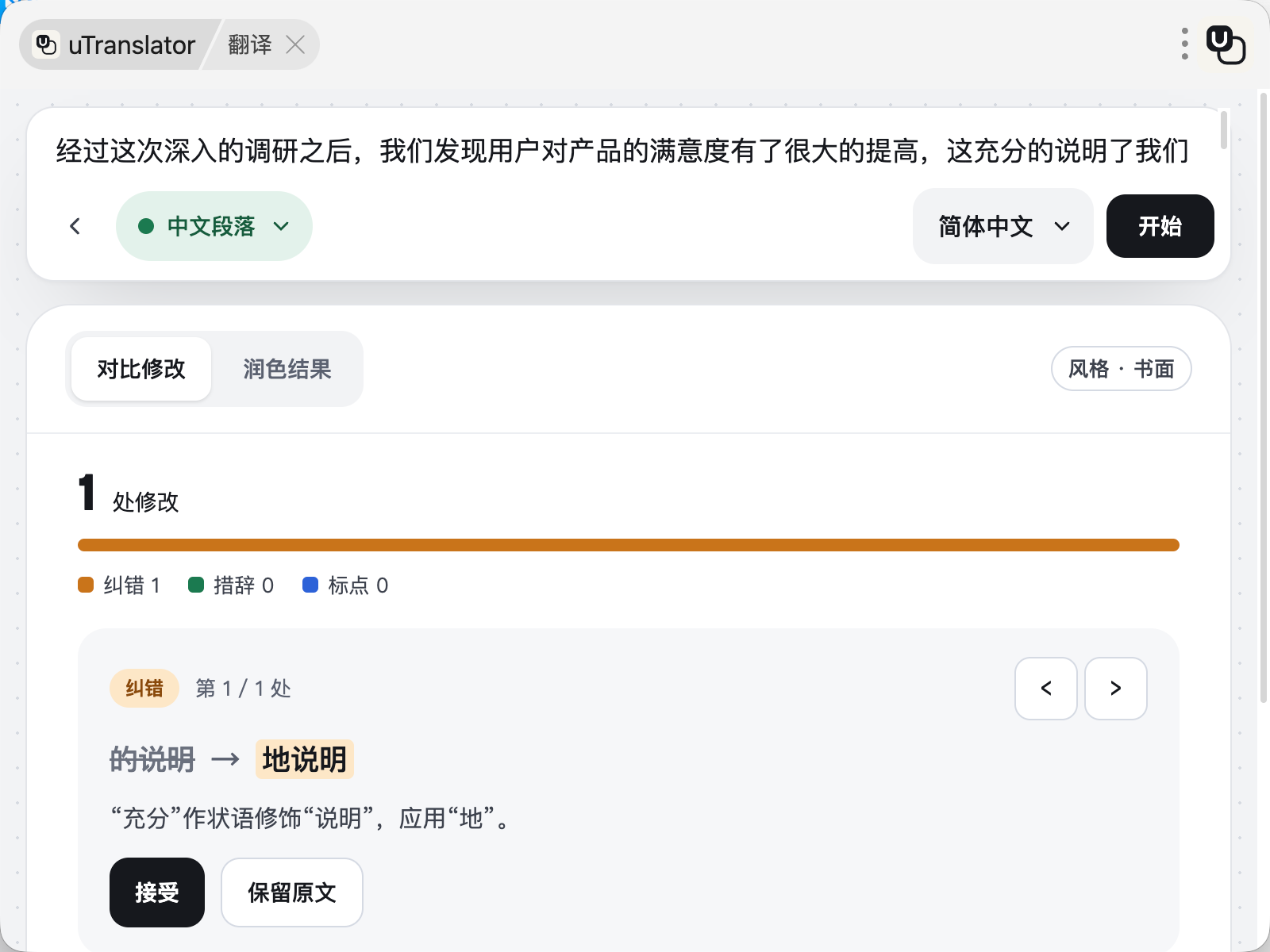Click the uTranslator logo icon in tab
The height and width of the screenshot is (952, 1270).
[46, 44]
